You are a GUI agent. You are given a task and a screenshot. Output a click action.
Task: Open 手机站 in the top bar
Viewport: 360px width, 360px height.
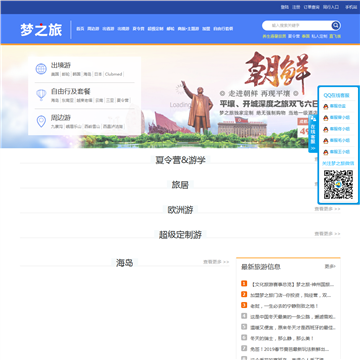click(x=351, y=7)
